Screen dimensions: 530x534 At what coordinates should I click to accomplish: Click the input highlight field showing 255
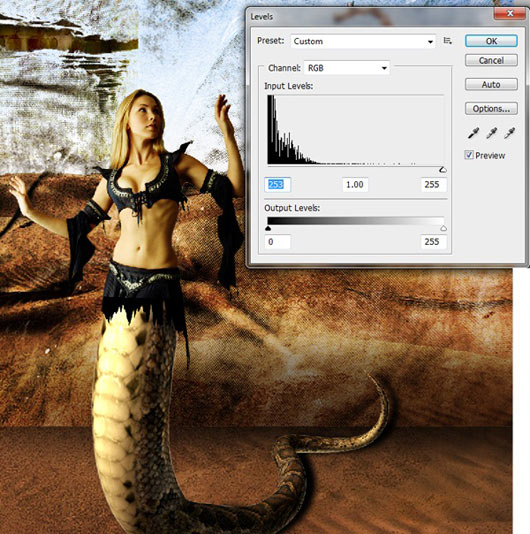click(433, 185)
